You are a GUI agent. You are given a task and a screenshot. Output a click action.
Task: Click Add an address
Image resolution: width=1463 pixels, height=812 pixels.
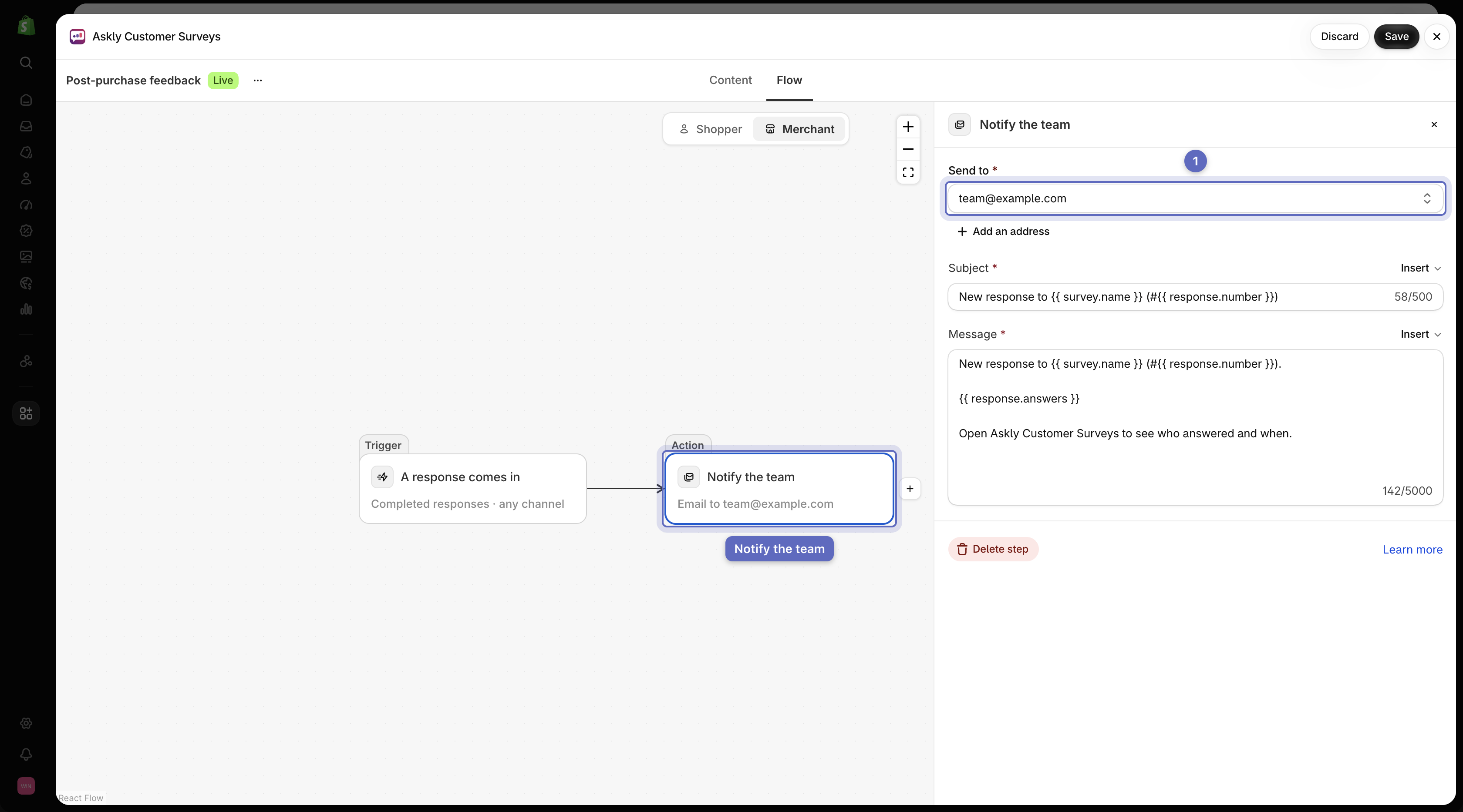click(x=1003, y=231)
